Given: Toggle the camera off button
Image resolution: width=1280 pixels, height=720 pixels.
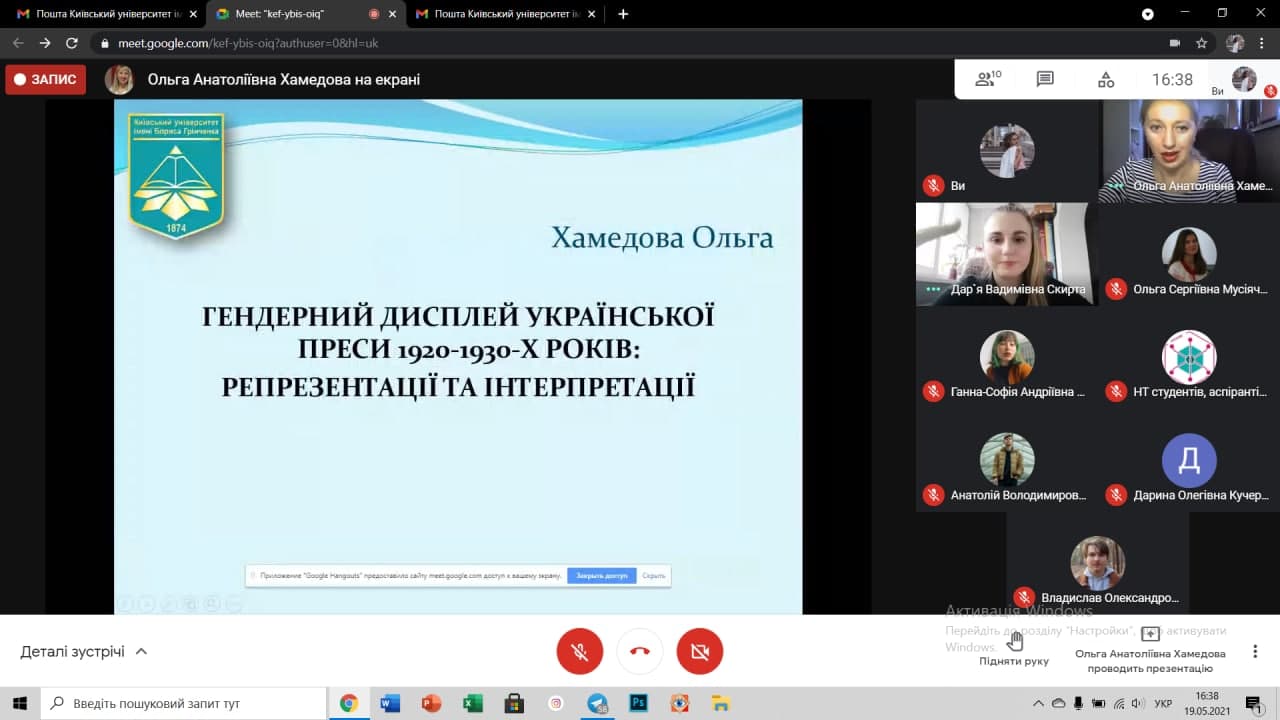Looking at the screenshot, I should click(x=700, y=652).
